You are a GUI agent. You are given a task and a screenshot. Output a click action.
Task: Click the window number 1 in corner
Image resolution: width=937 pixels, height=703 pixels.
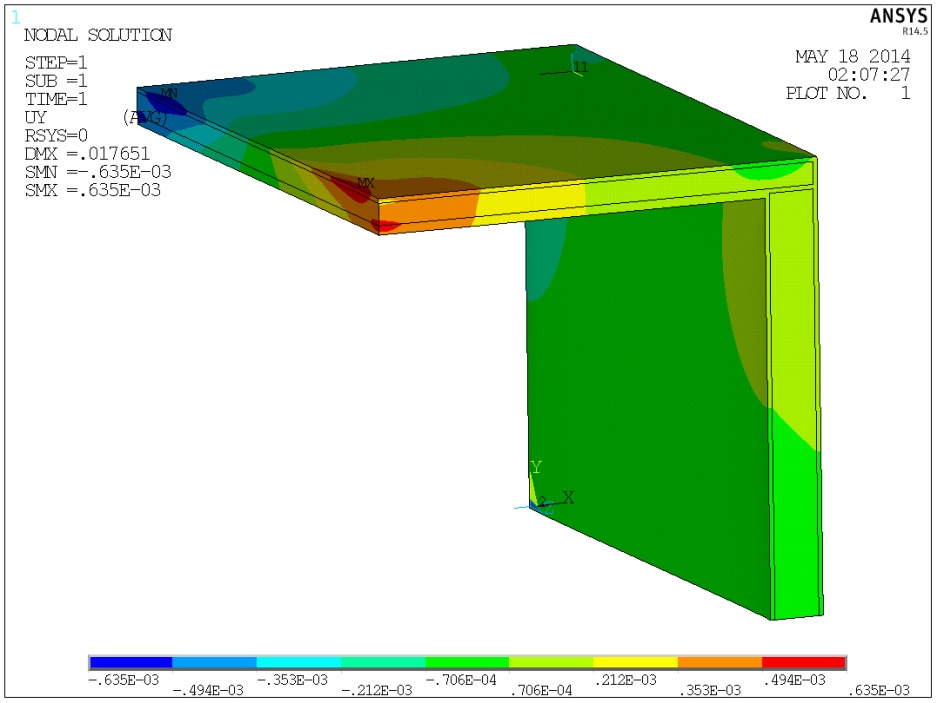(16, 17)
